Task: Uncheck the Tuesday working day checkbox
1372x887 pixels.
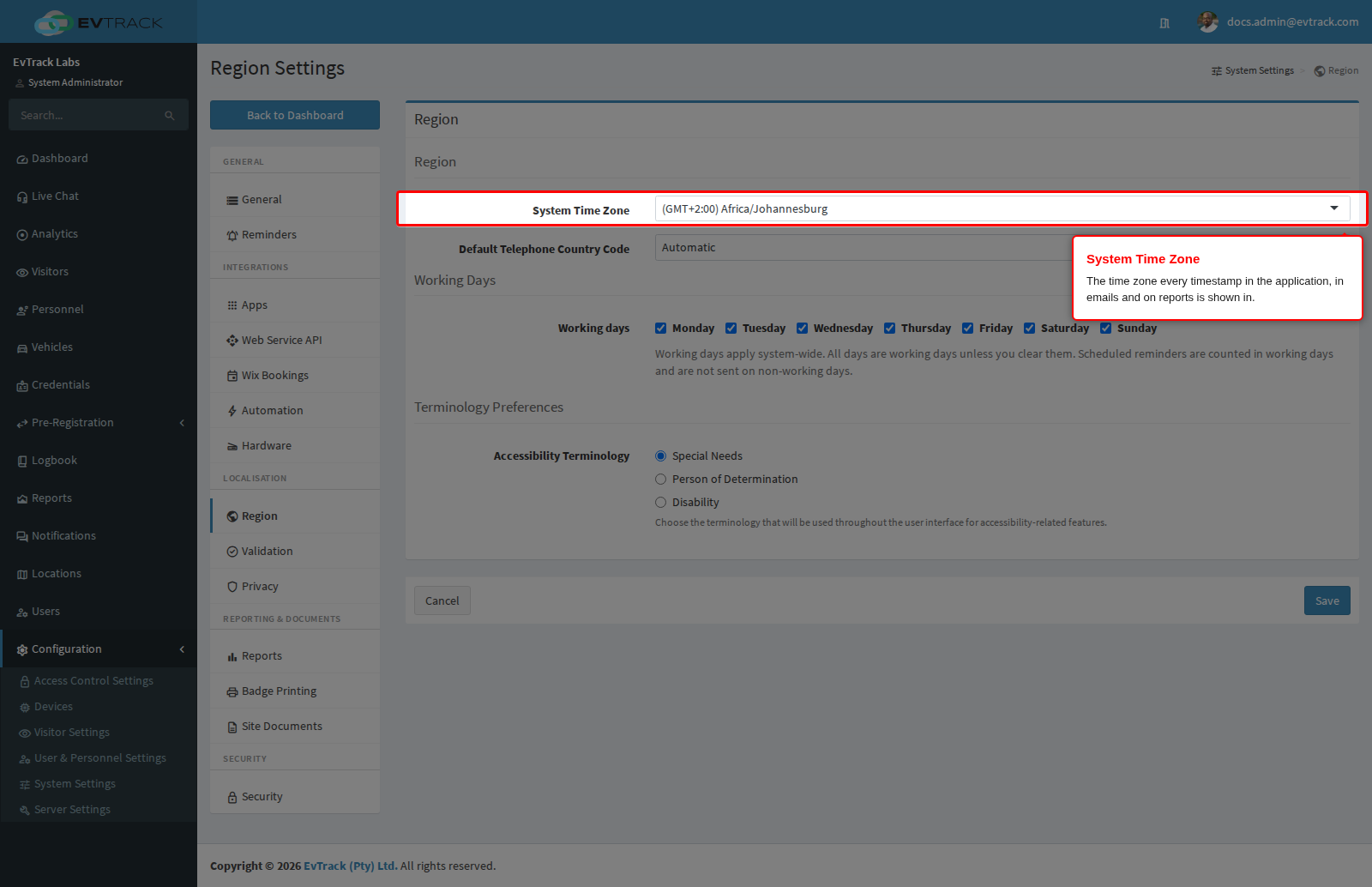Action: [x=731, y=329]
